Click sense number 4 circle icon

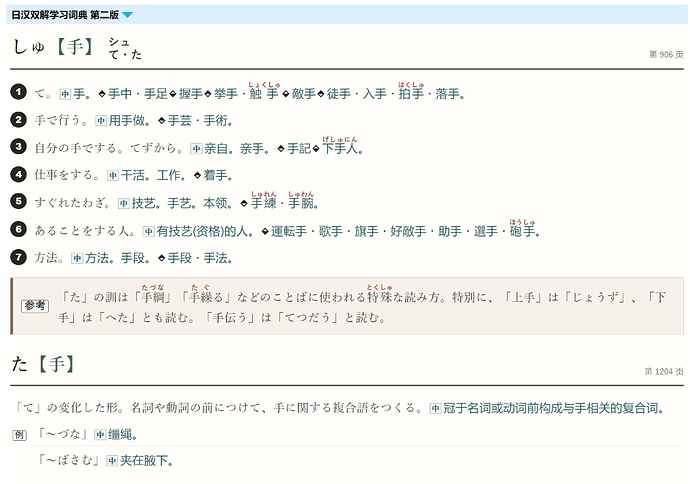(18, 174)
